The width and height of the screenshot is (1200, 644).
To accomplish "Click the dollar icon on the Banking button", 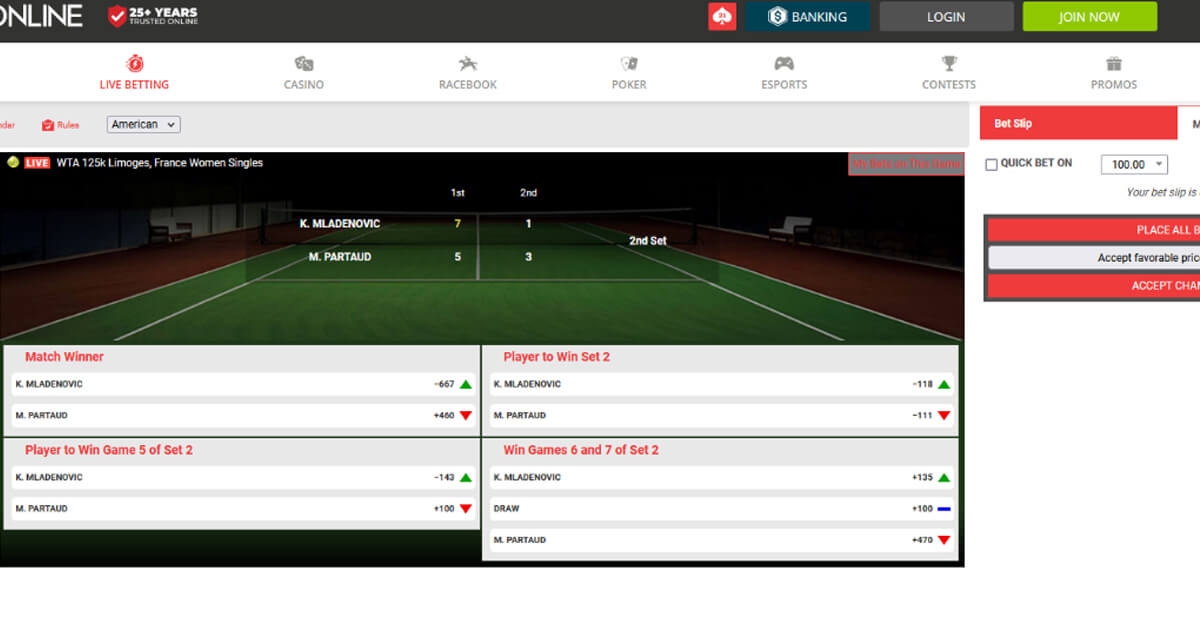I will point(776,16).
